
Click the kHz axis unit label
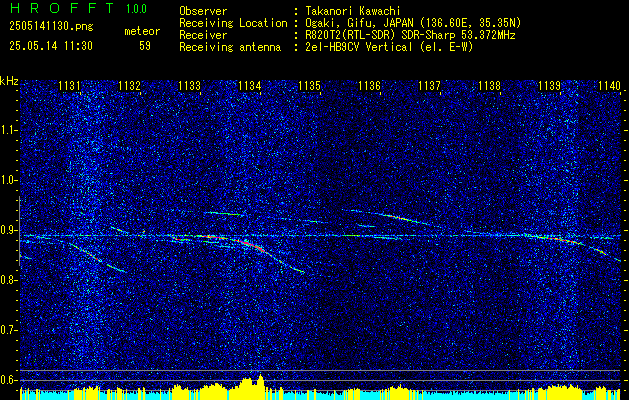pyautogui.click(x=9, y=81)
